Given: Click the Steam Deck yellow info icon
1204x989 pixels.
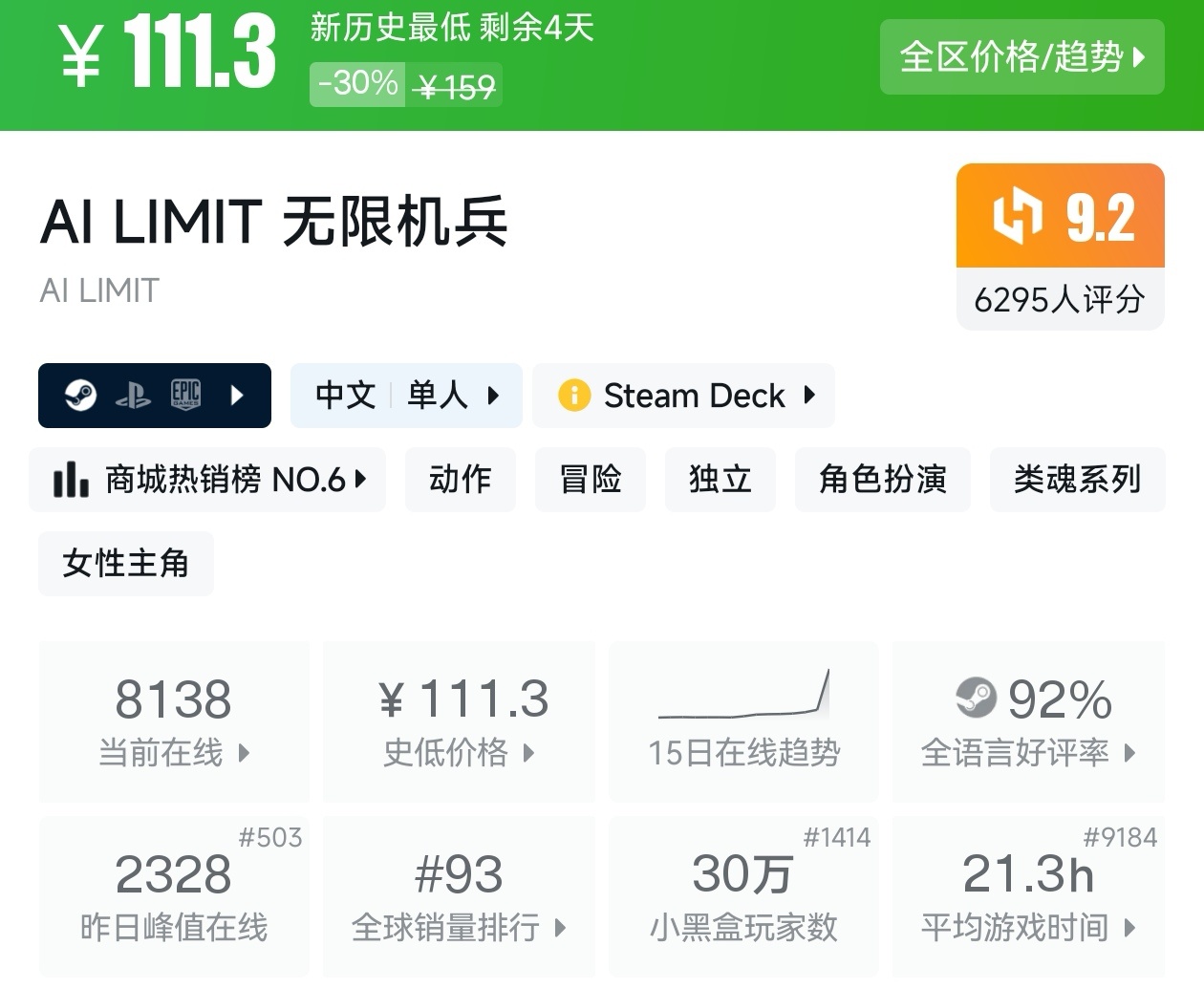Looking at the screenshot, I should click(574, 395).
